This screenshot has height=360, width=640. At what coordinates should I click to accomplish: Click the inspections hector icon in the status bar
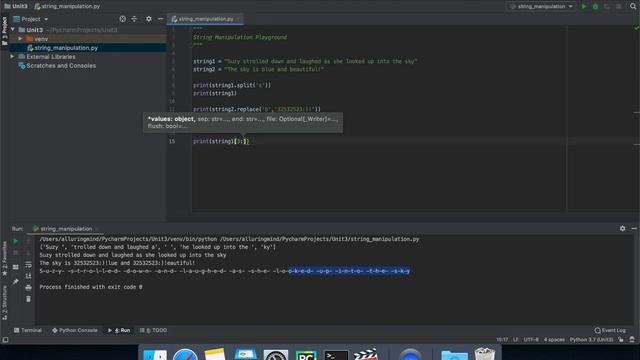pos(632,340)
